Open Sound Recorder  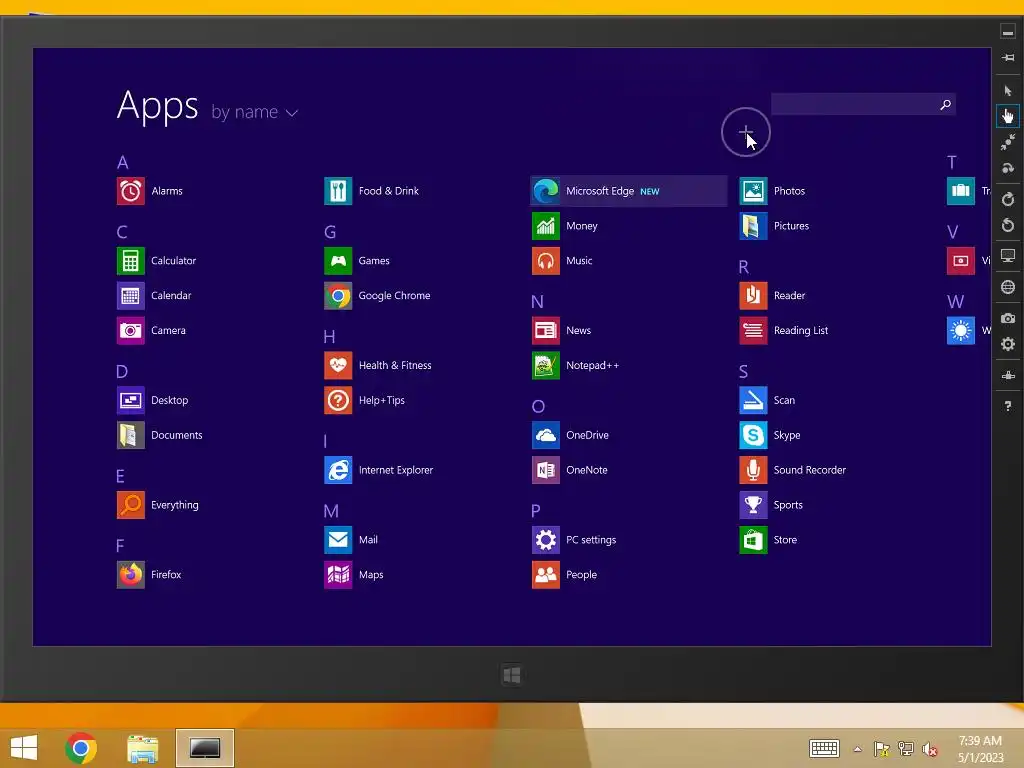793,470
